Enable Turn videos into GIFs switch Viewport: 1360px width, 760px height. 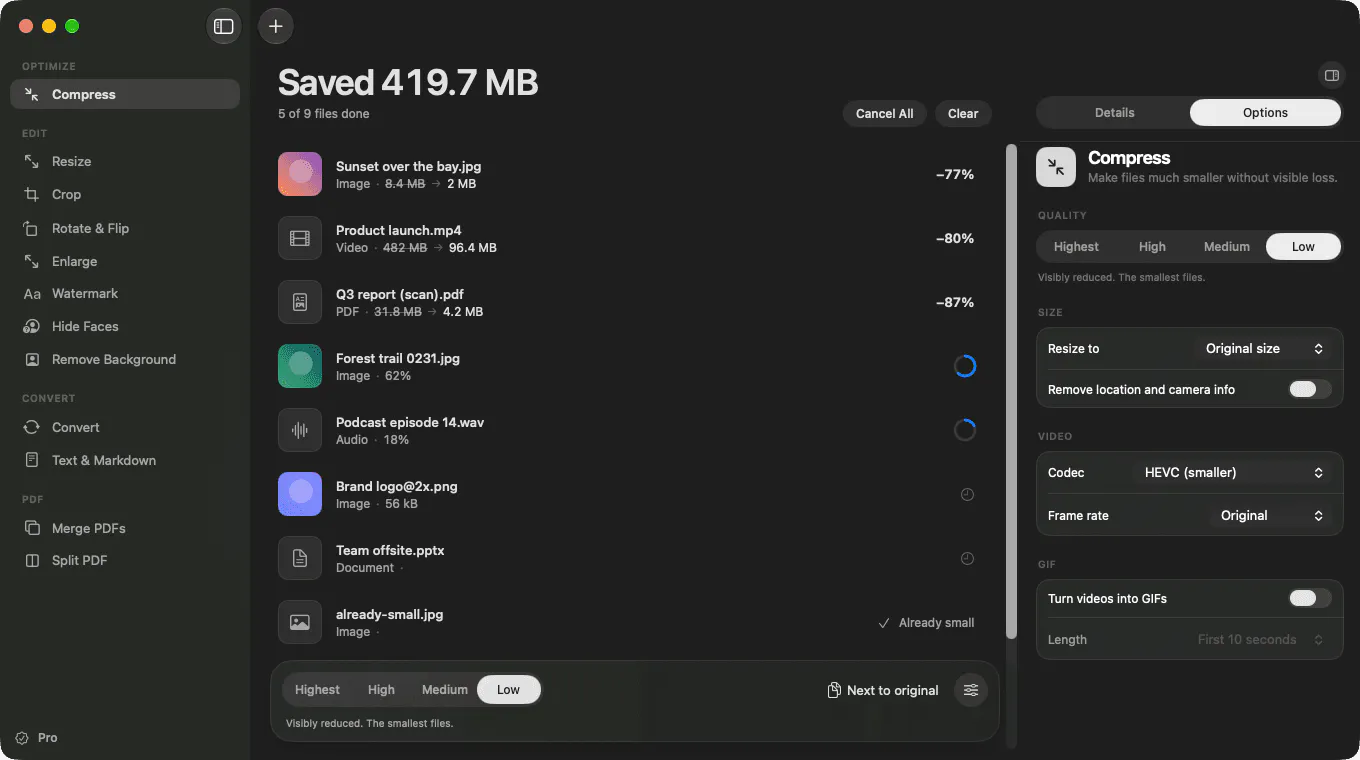pyautogui.click(x=1310, y=598)
